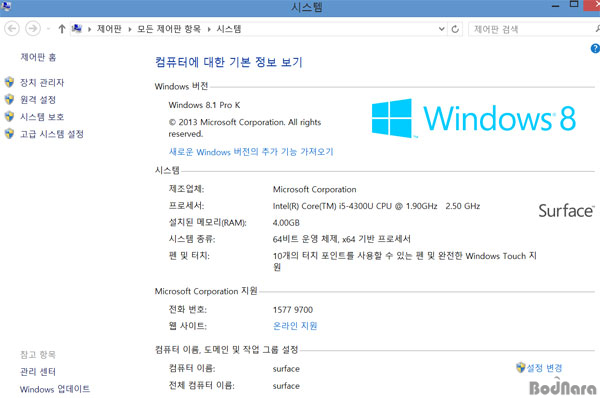Click the Back navigation arrow

pyautogui.click(x=12, y=29)
